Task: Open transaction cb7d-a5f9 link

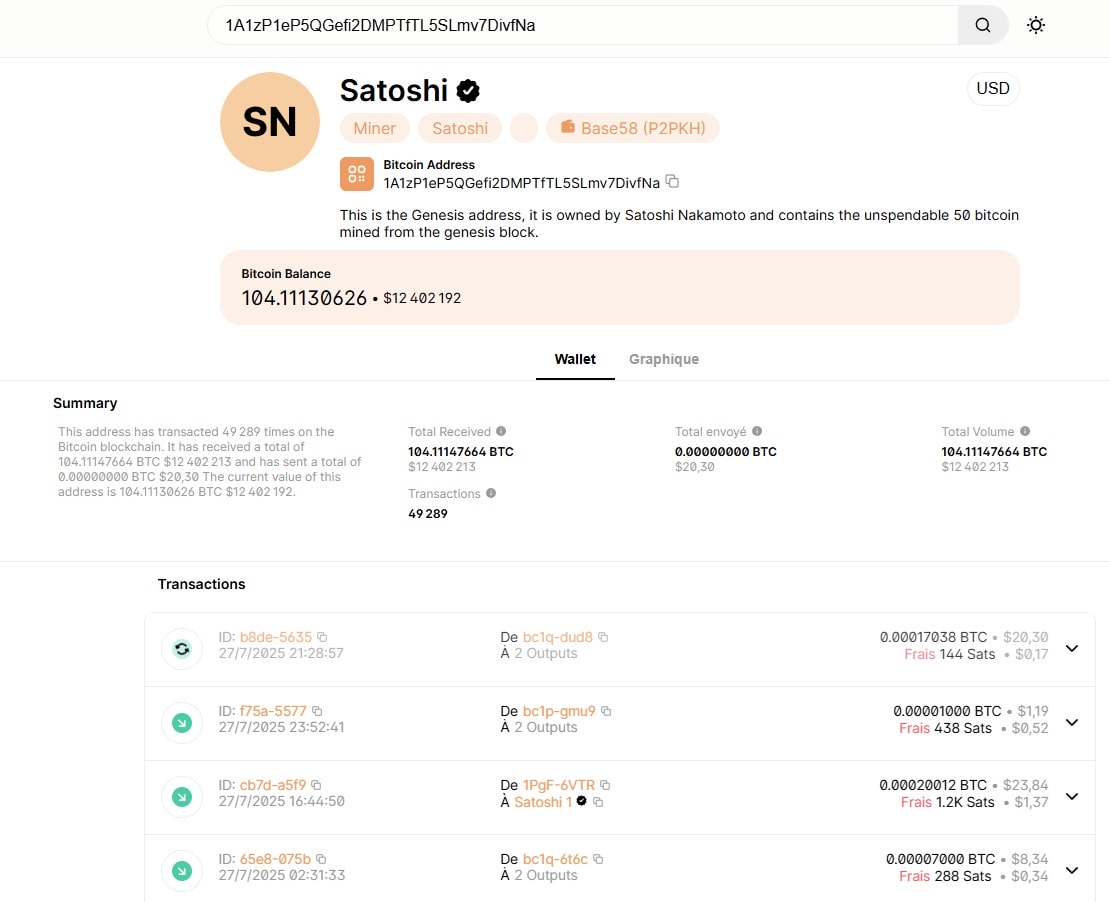Action: tap(273, 785)
